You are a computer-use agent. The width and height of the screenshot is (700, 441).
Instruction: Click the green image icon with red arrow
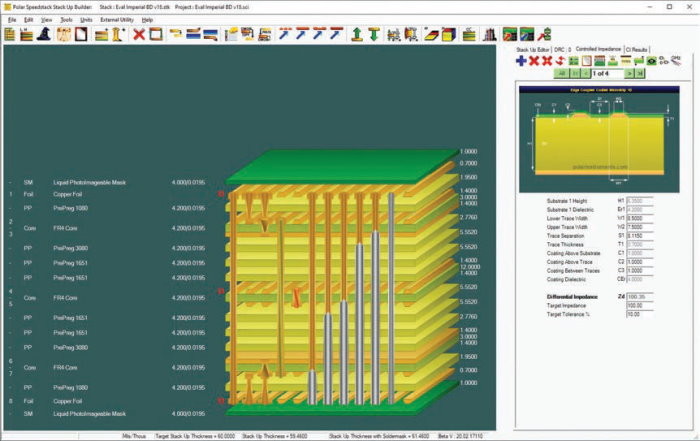tap(510, 34)
